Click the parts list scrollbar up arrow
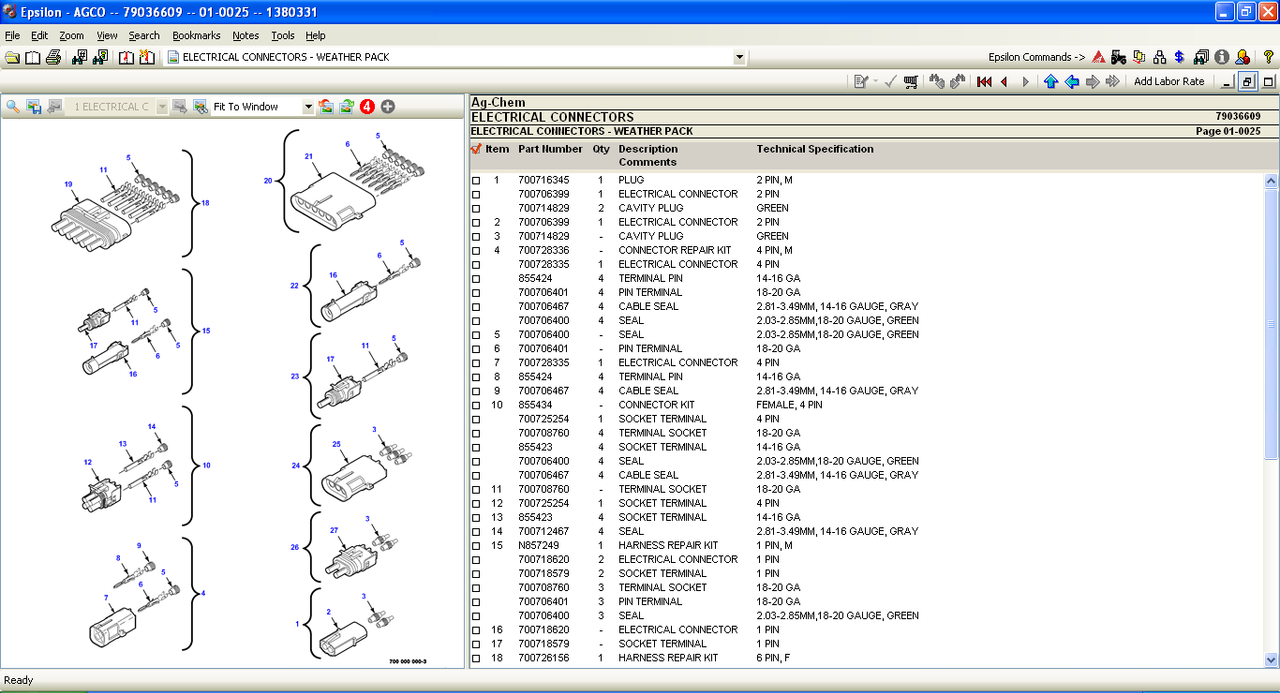 tap(1272, 181)
